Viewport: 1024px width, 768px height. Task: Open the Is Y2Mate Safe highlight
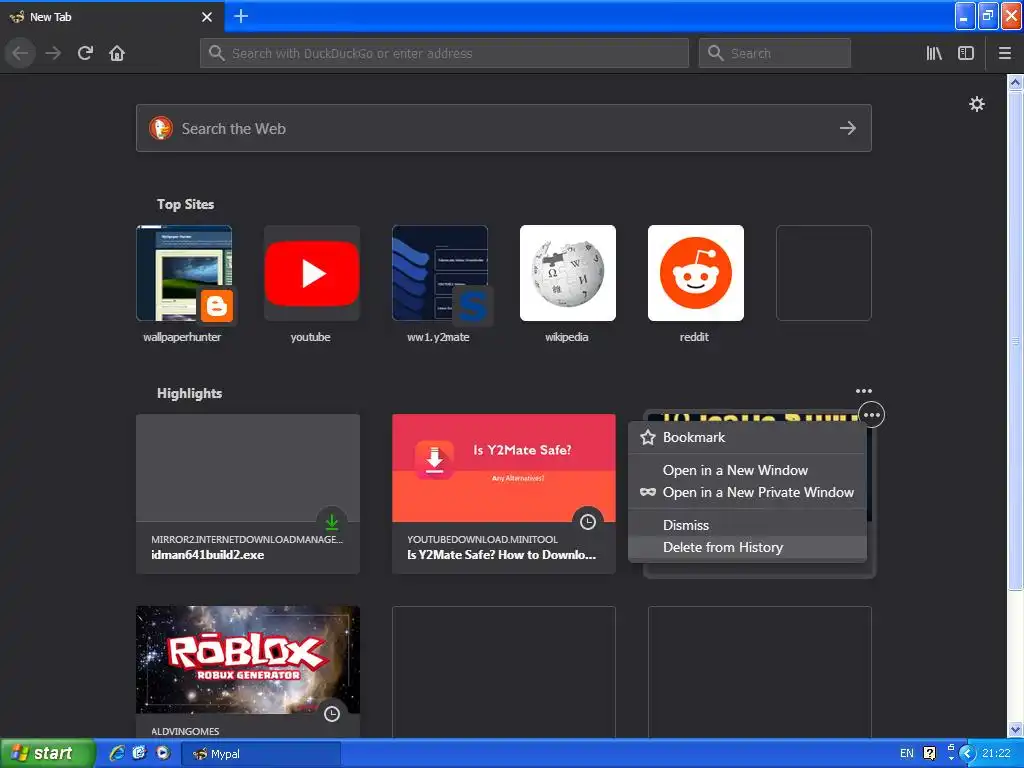coord(504,494)
